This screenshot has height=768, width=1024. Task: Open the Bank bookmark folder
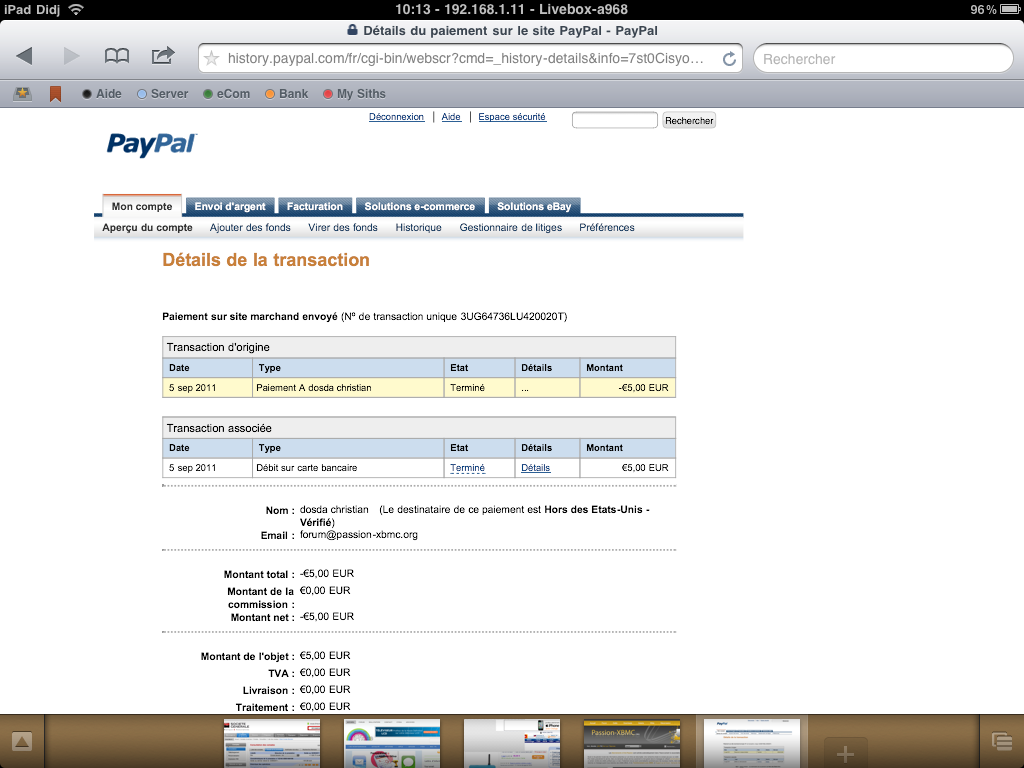click(287, 94)
